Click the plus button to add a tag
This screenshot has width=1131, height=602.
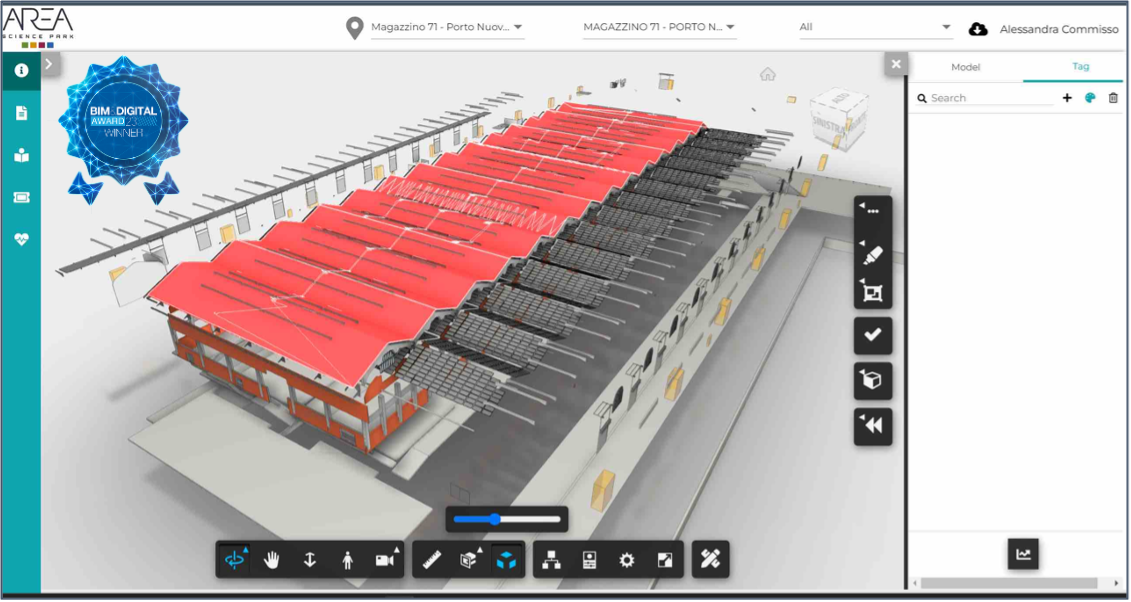1066,97
